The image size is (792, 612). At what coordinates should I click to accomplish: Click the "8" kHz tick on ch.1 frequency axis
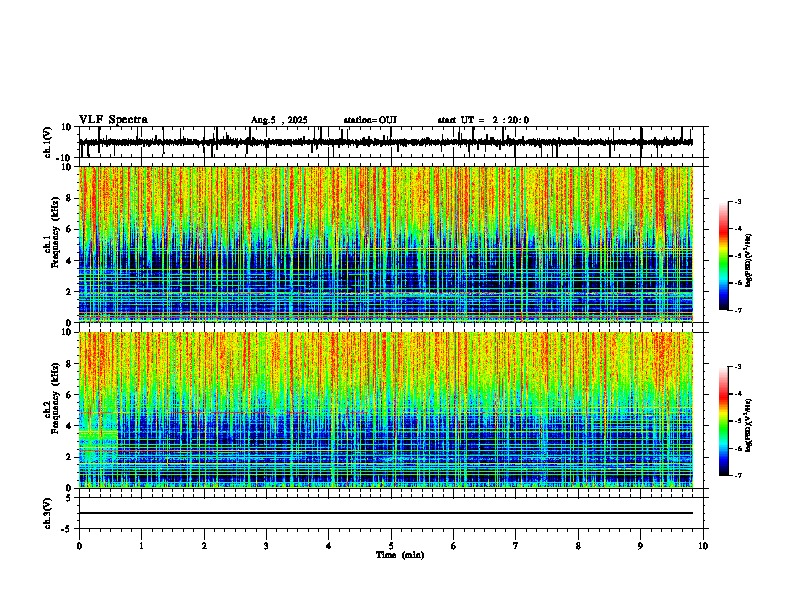click(x=69, y=198)
